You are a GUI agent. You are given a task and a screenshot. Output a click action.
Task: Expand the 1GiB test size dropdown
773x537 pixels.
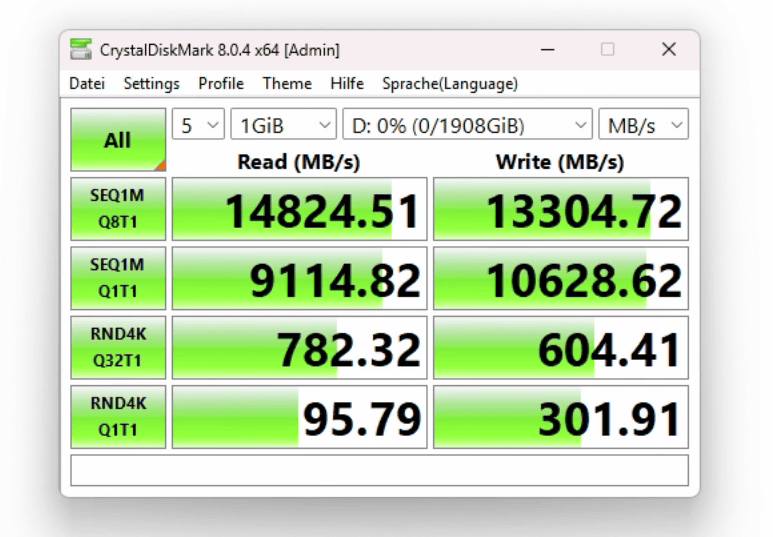(x=283, y=124)
